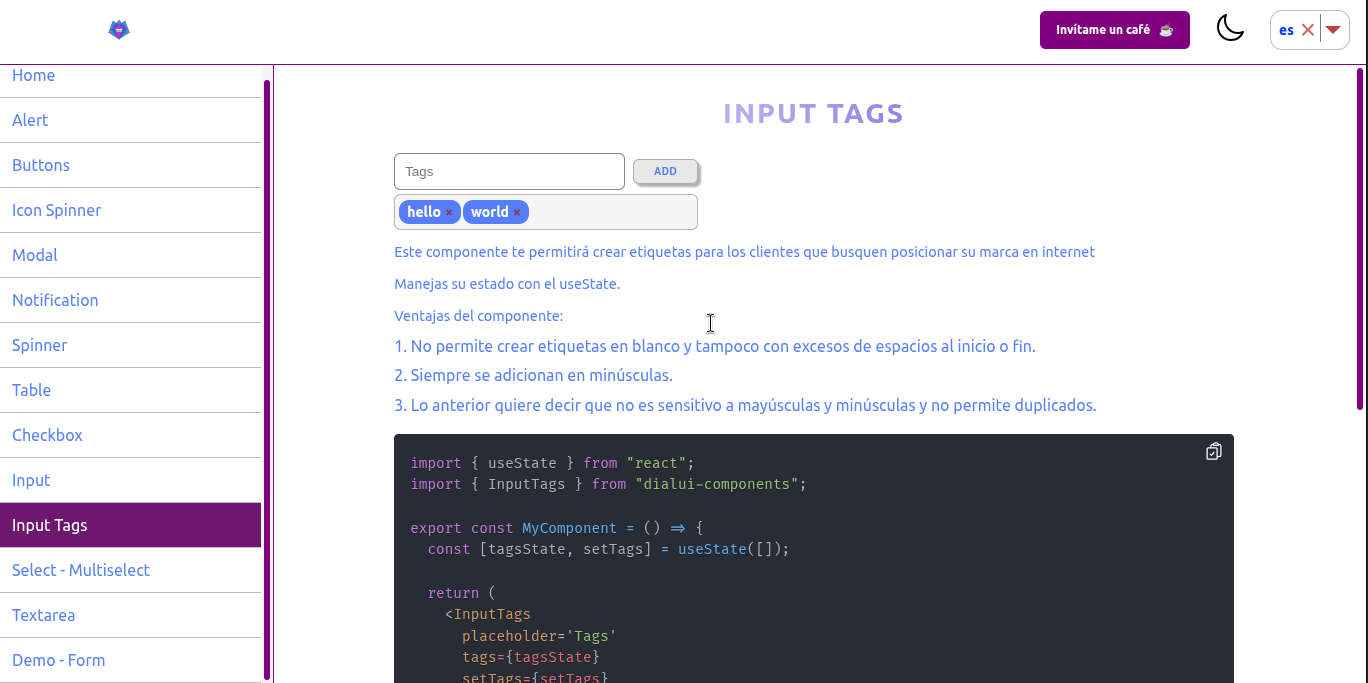
Task: Click the "Invítame un café" button
Action: [1114, 30]
